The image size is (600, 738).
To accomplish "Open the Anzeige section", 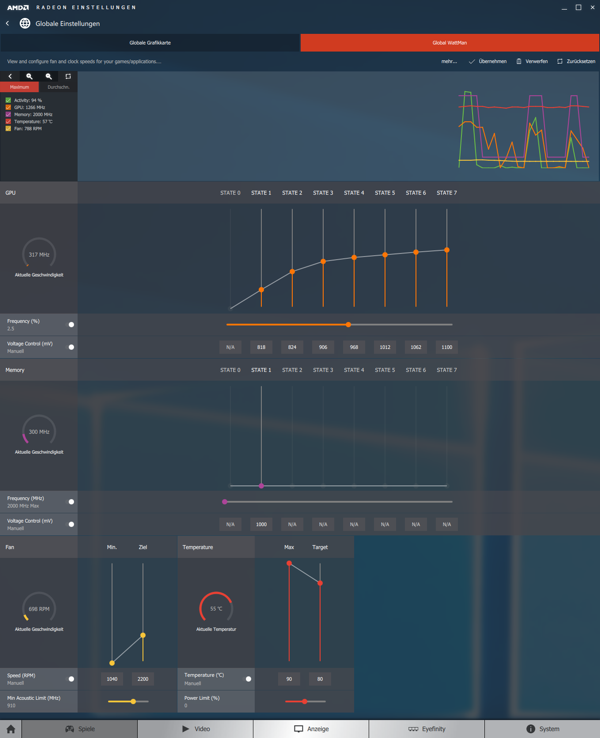I will (x=311, y=729).
